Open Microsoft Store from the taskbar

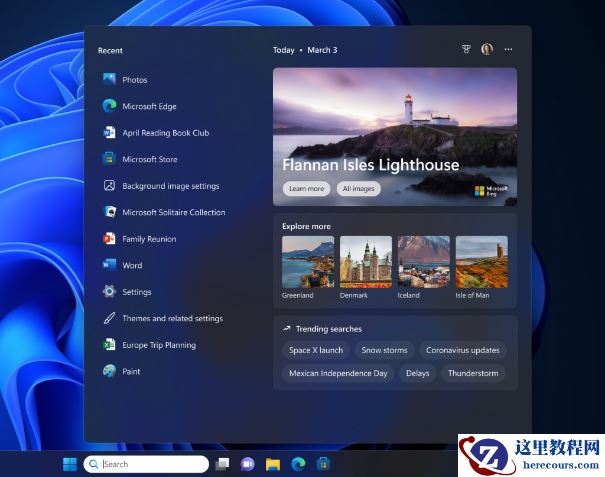coord(323,464)
